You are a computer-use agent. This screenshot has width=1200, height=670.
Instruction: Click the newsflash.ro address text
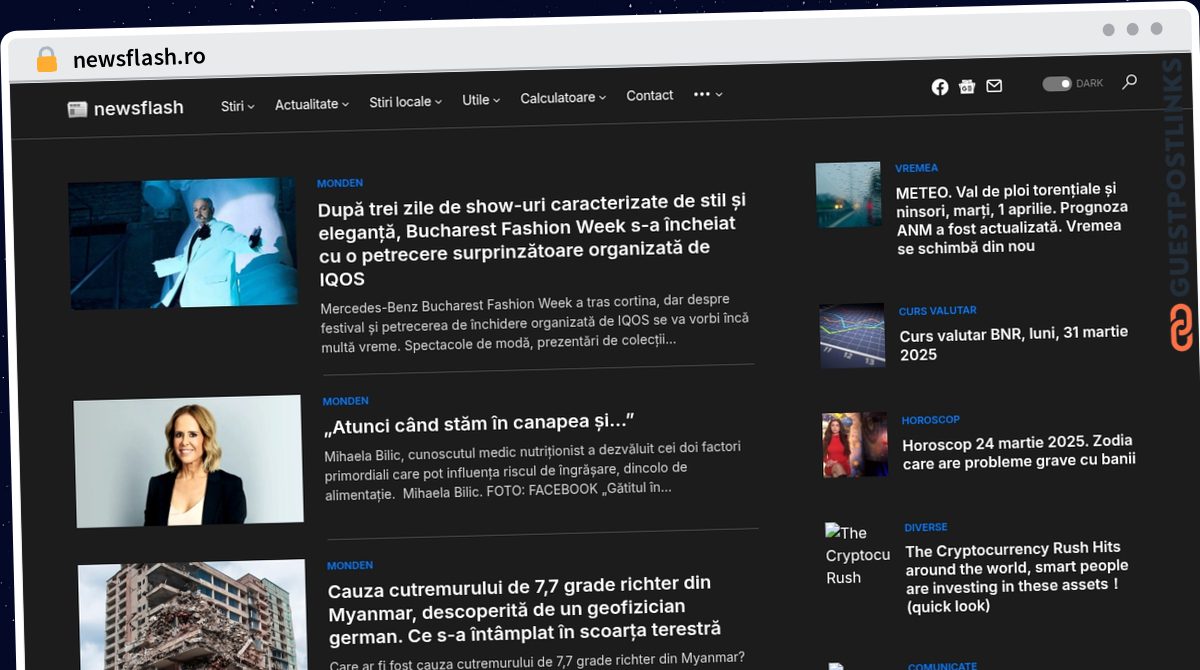(139, 58)
